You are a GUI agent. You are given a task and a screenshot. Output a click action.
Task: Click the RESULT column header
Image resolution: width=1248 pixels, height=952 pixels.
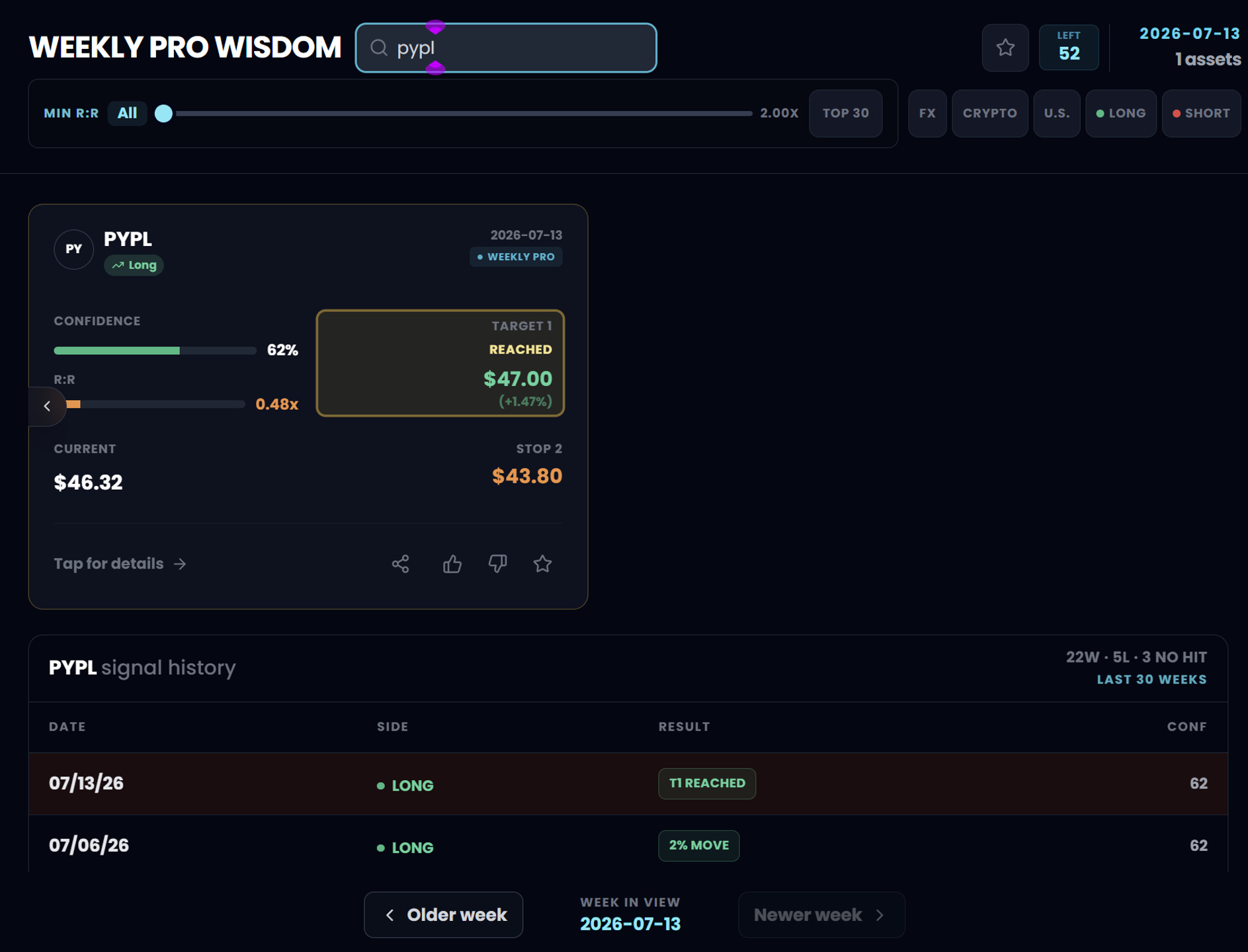[685, 727]
